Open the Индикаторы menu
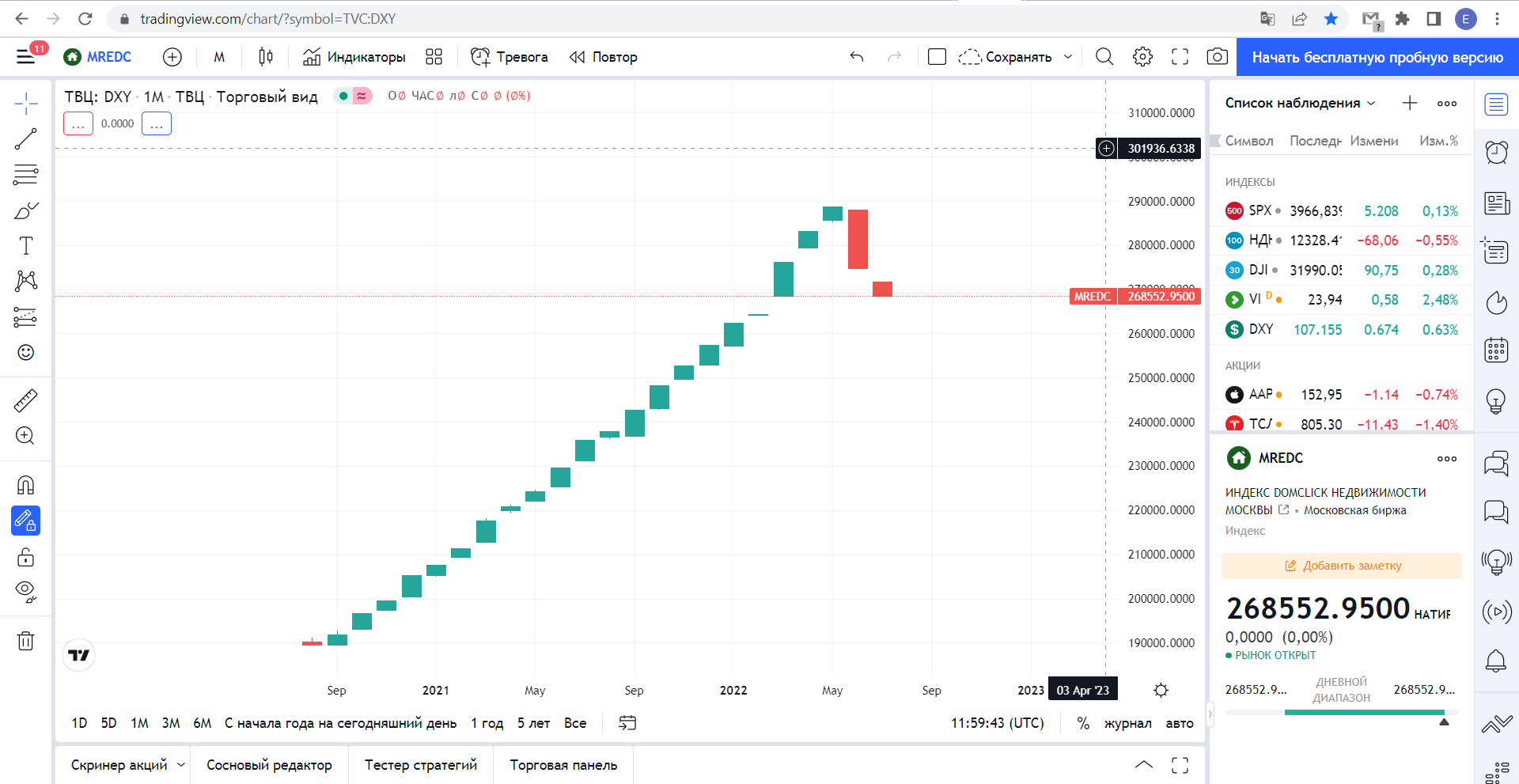 point(354,57)
